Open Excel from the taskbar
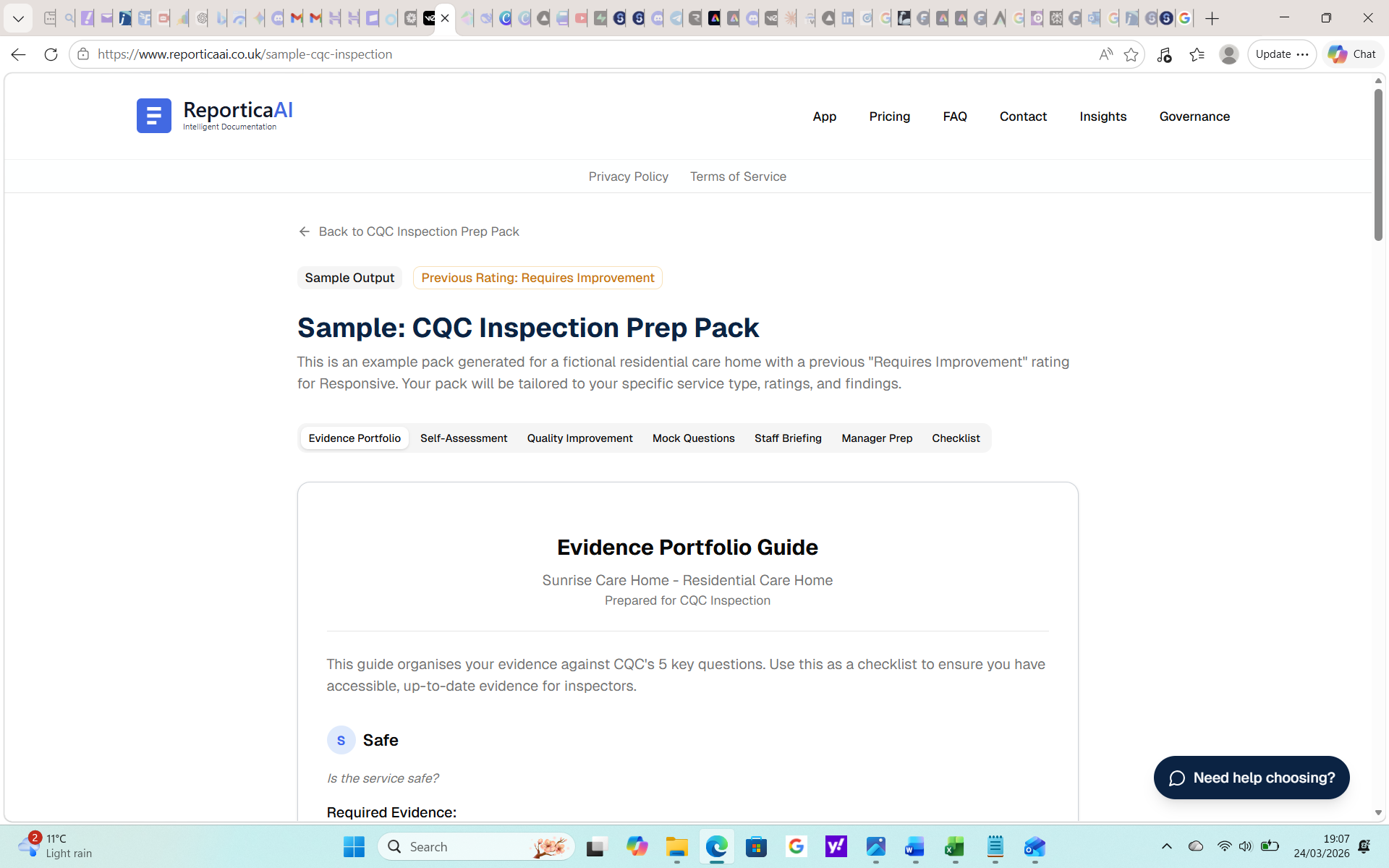This screenshot has width=1389, height=868. point(955,846)
